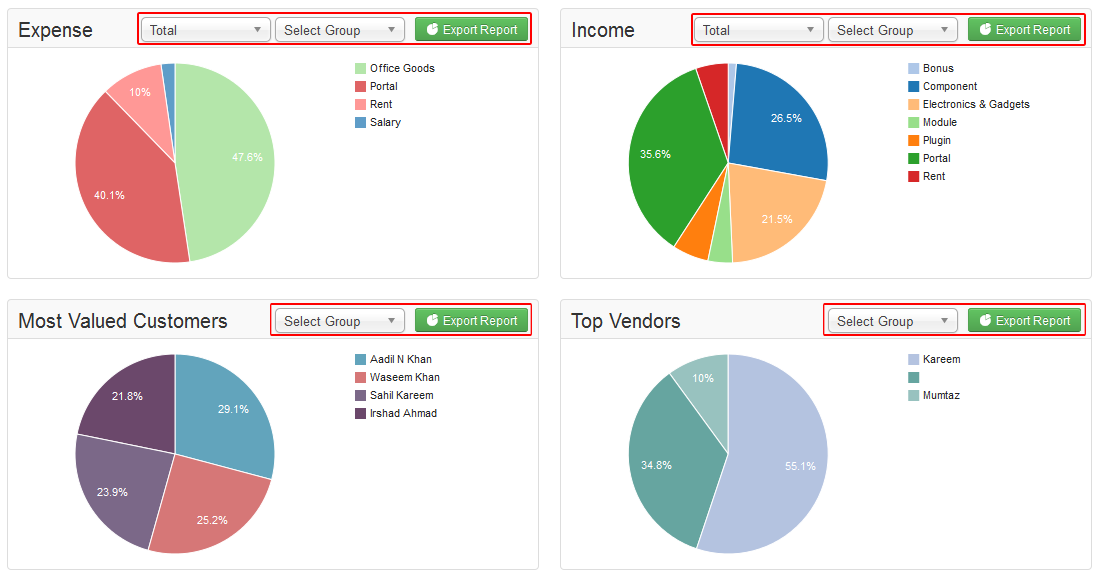Image resolution: width=1100 pixels, height=577 pixels.
Task: Click Export Report in the Expense panel
Action: tap(471, 29)
